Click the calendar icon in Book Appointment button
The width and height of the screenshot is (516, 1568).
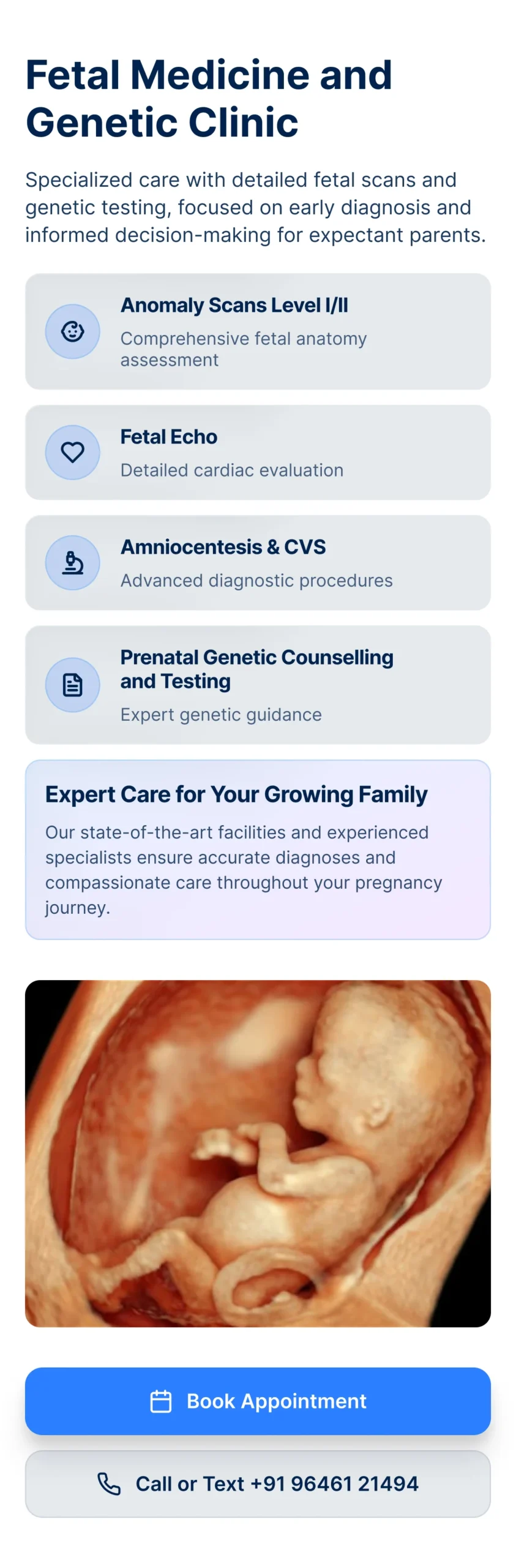point(161,1401)
